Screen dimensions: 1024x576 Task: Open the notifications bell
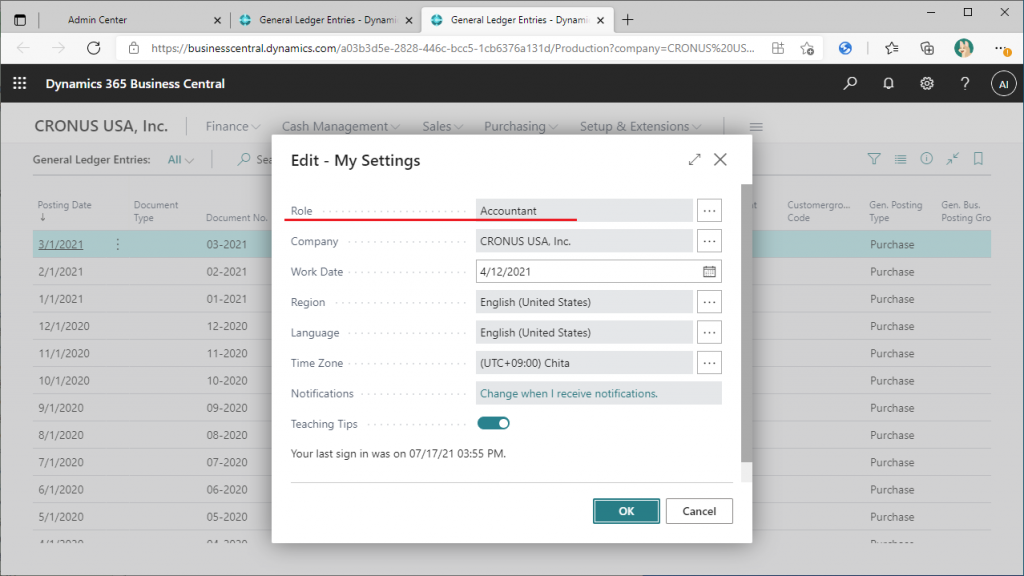[x=888, y=84]
